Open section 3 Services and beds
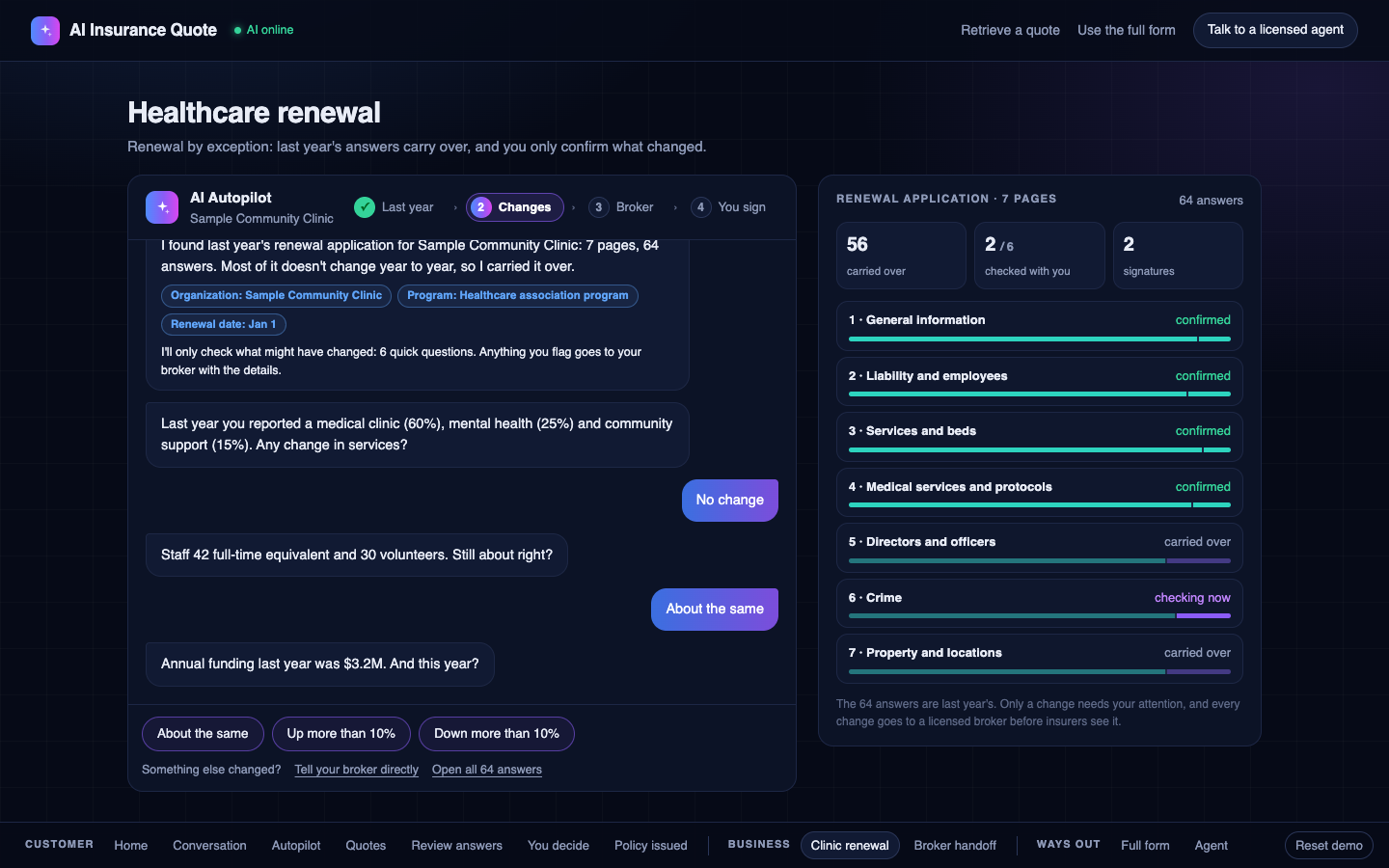Screen dimensions: 1389x868 [x=1040, y=438]
